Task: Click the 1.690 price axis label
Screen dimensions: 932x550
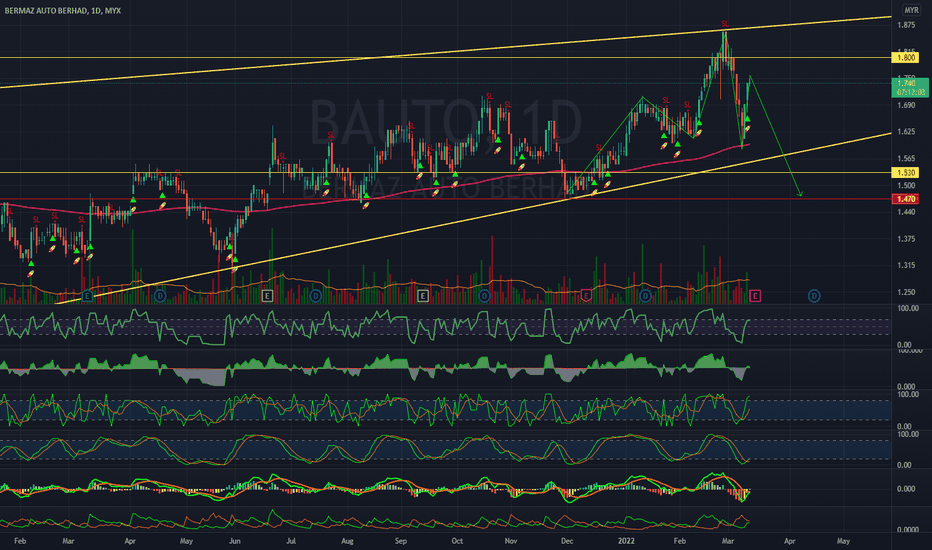Action: (x=906, y=105)
